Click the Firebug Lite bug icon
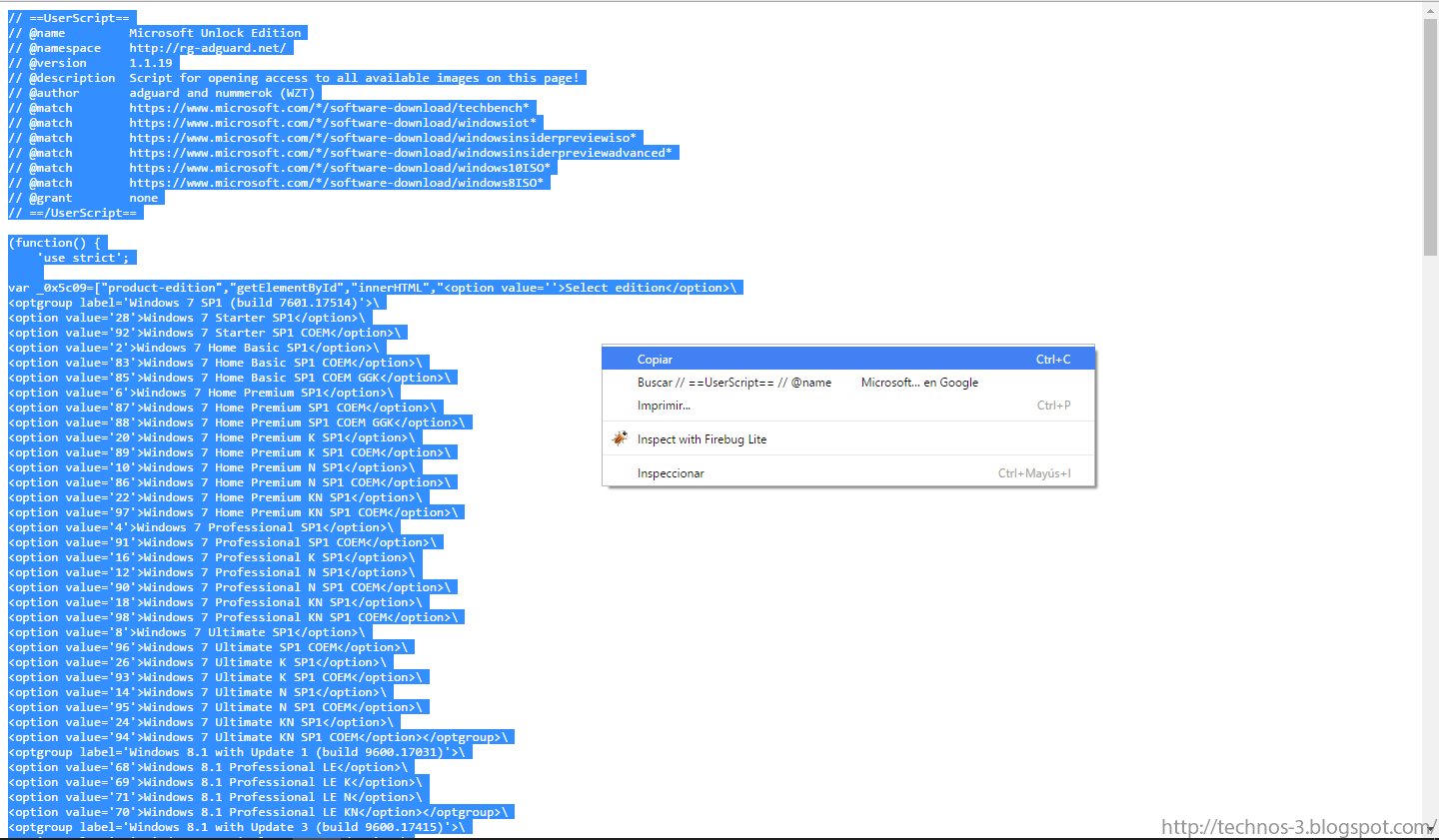This screenshot has width=1439, height=840. [620, 438]
